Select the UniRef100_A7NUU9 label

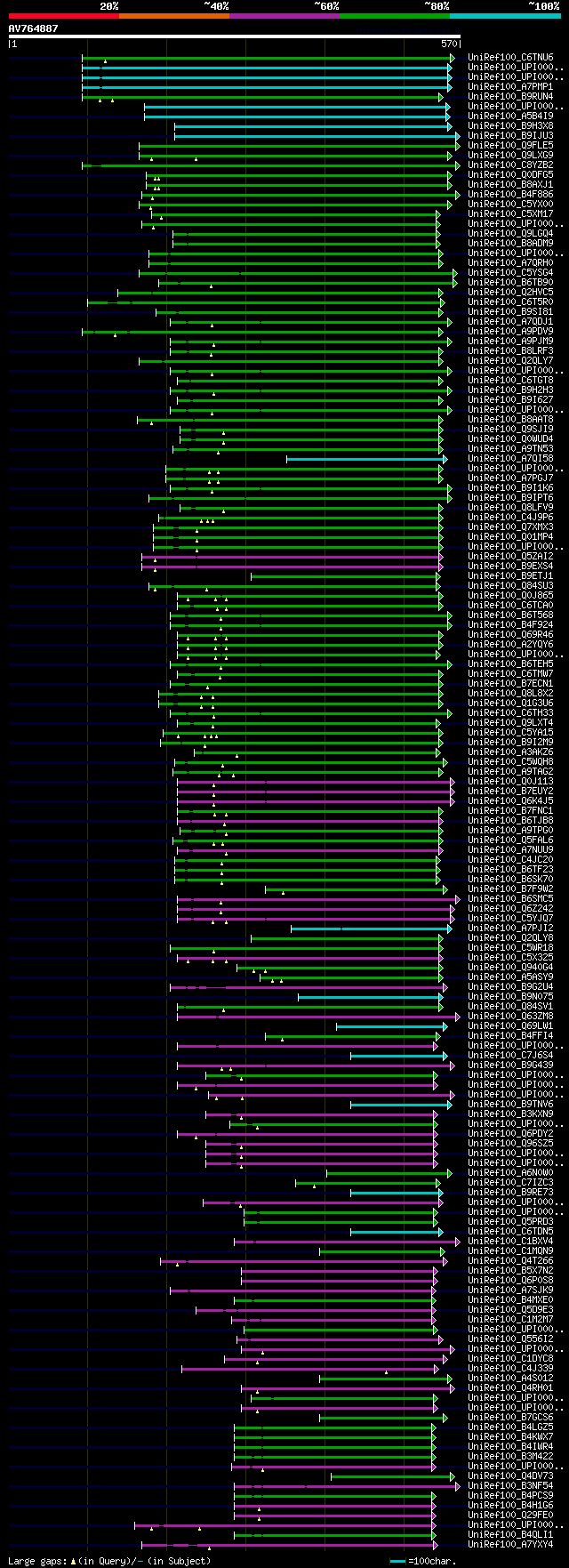pyautogui.click(x=510, y=849)
